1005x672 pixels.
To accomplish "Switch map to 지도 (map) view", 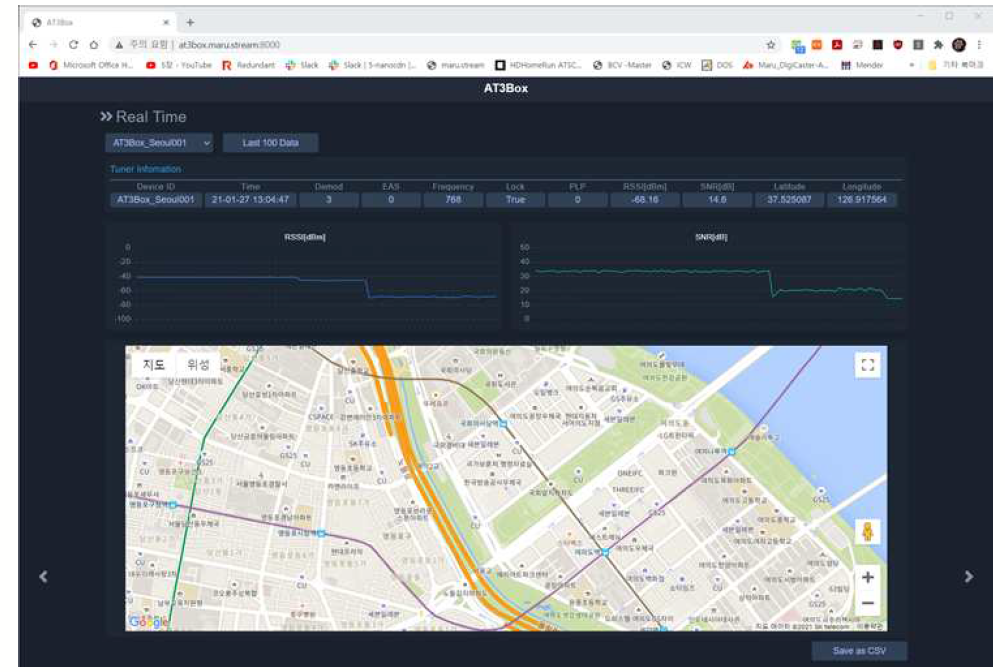I will click(x=153, y=365).
